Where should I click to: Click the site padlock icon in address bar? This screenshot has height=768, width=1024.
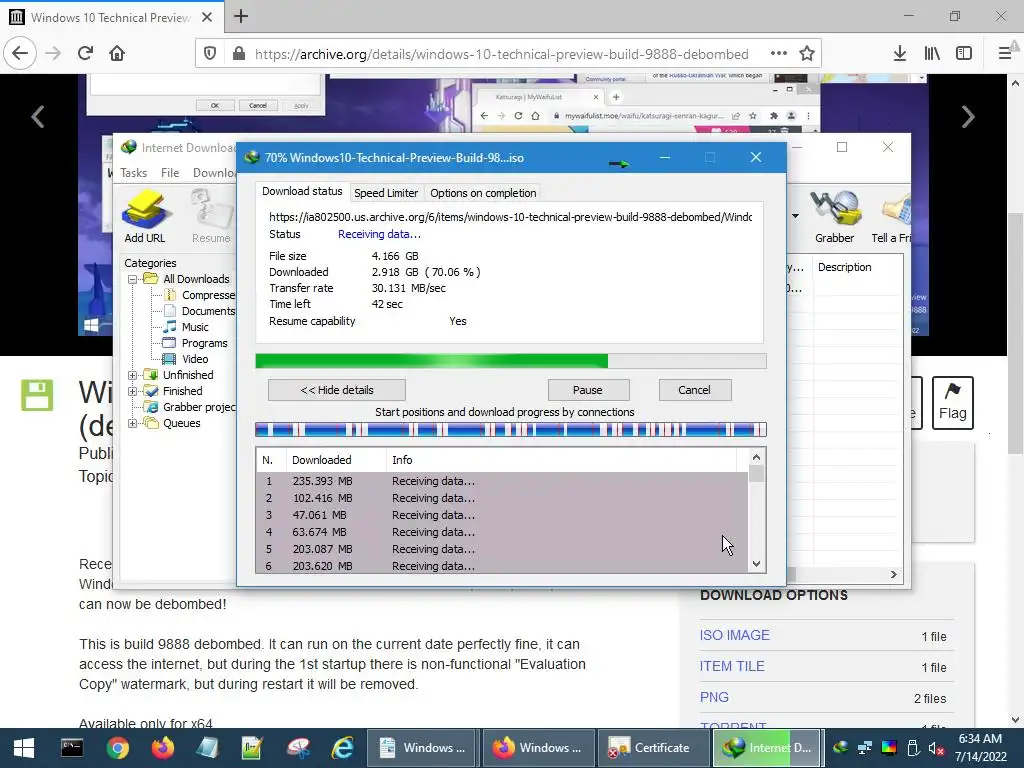click(x=239, y=54)
